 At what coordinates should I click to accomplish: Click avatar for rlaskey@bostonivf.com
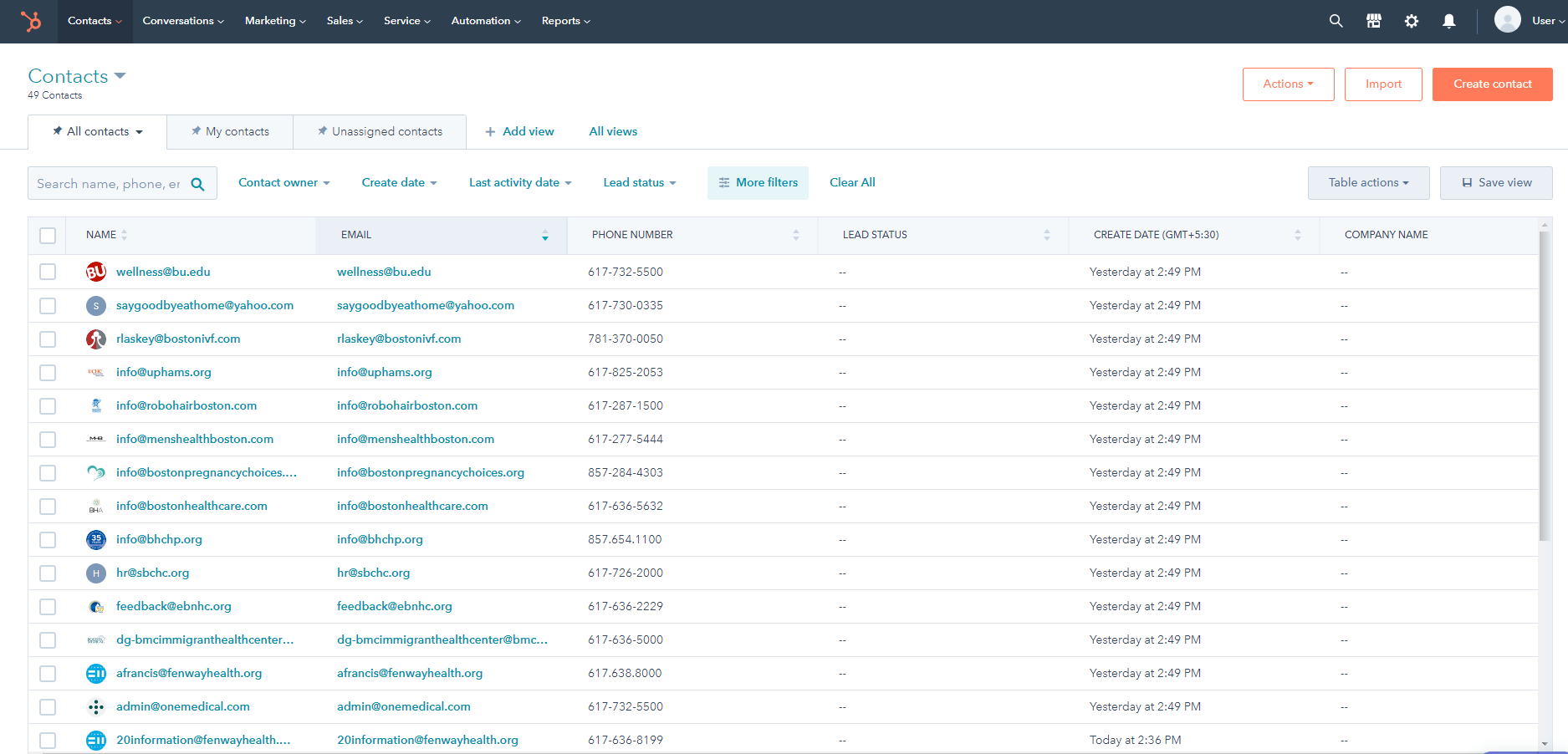(x=96, y=339)
